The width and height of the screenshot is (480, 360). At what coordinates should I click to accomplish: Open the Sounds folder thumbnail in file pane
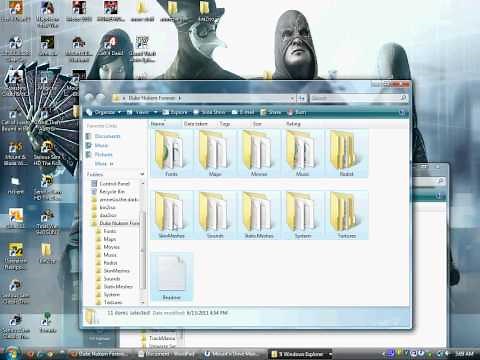pyautogui.click(x=215, y=215)
